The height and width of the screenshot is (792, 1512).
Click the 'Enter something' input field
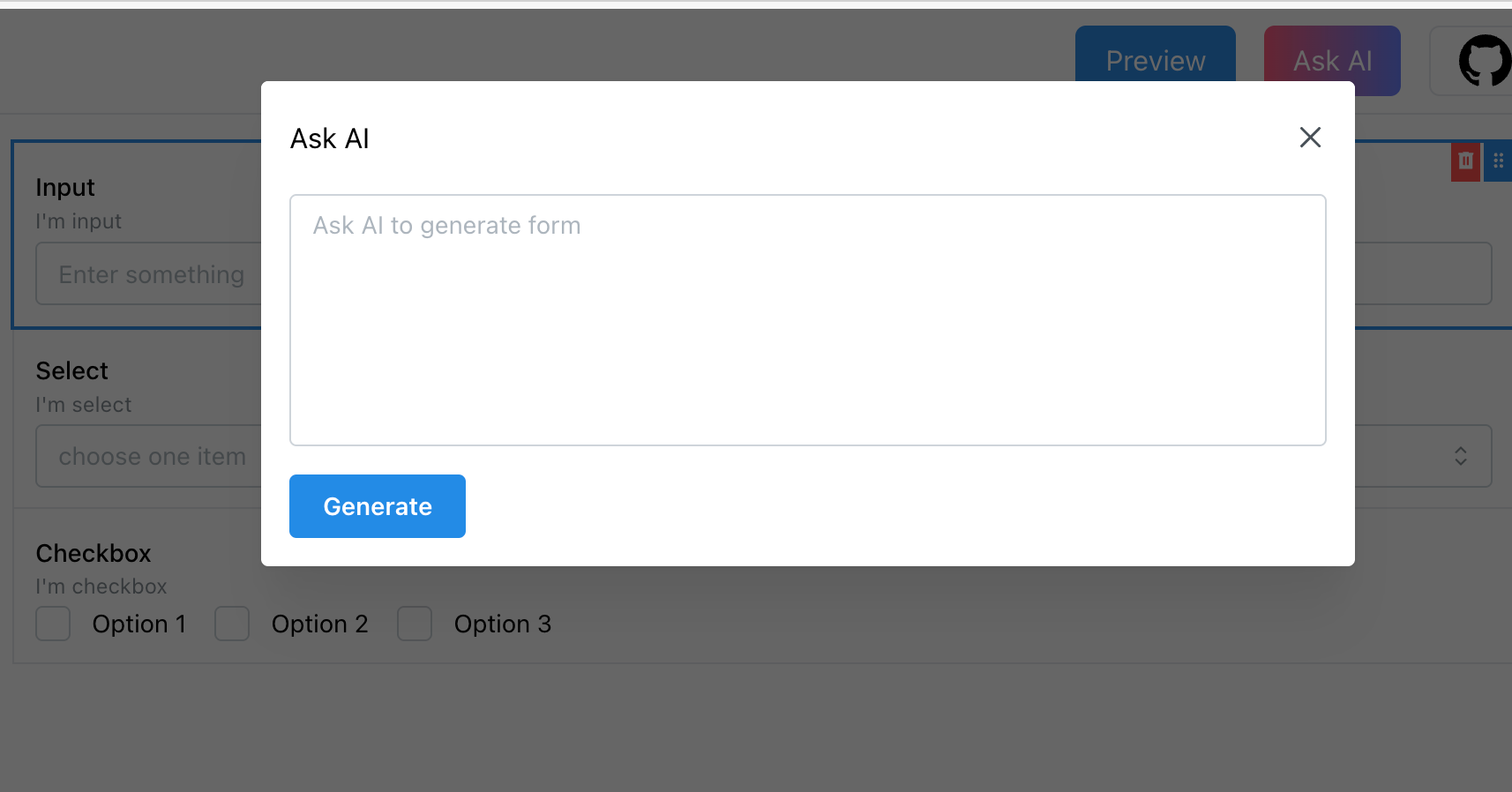(x=148, y=274)
